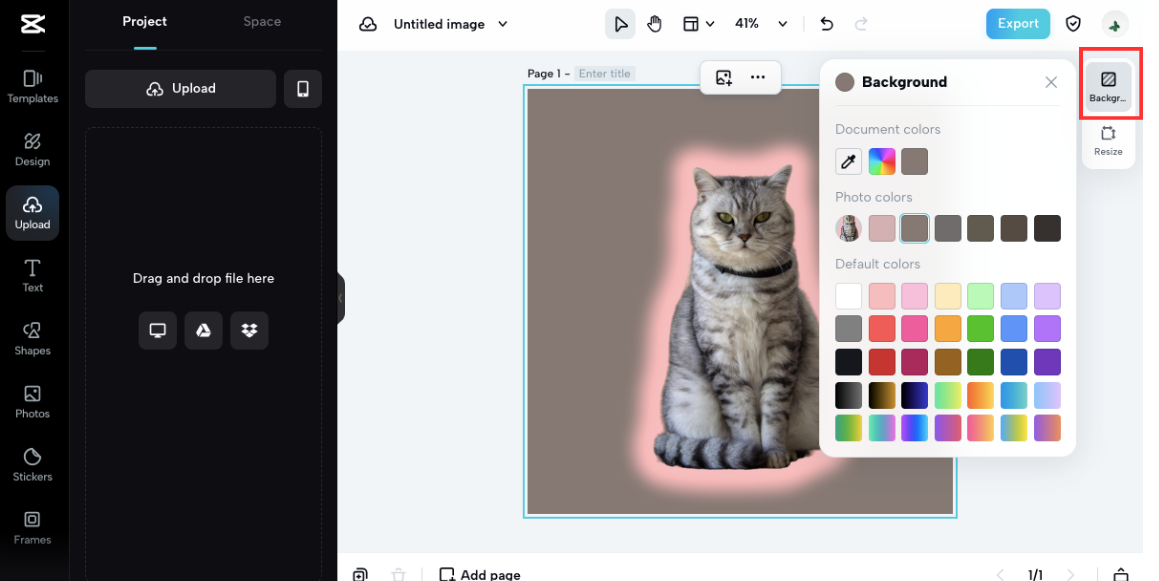1159x581 pixels.
Task: Click the cloud save status icon
Action: point(367,24)
